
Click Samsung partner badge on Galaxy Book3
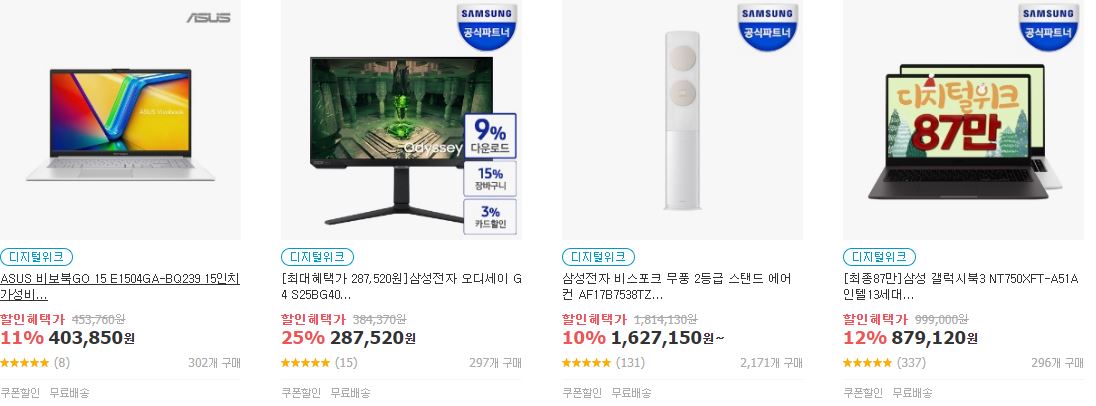1048,26
